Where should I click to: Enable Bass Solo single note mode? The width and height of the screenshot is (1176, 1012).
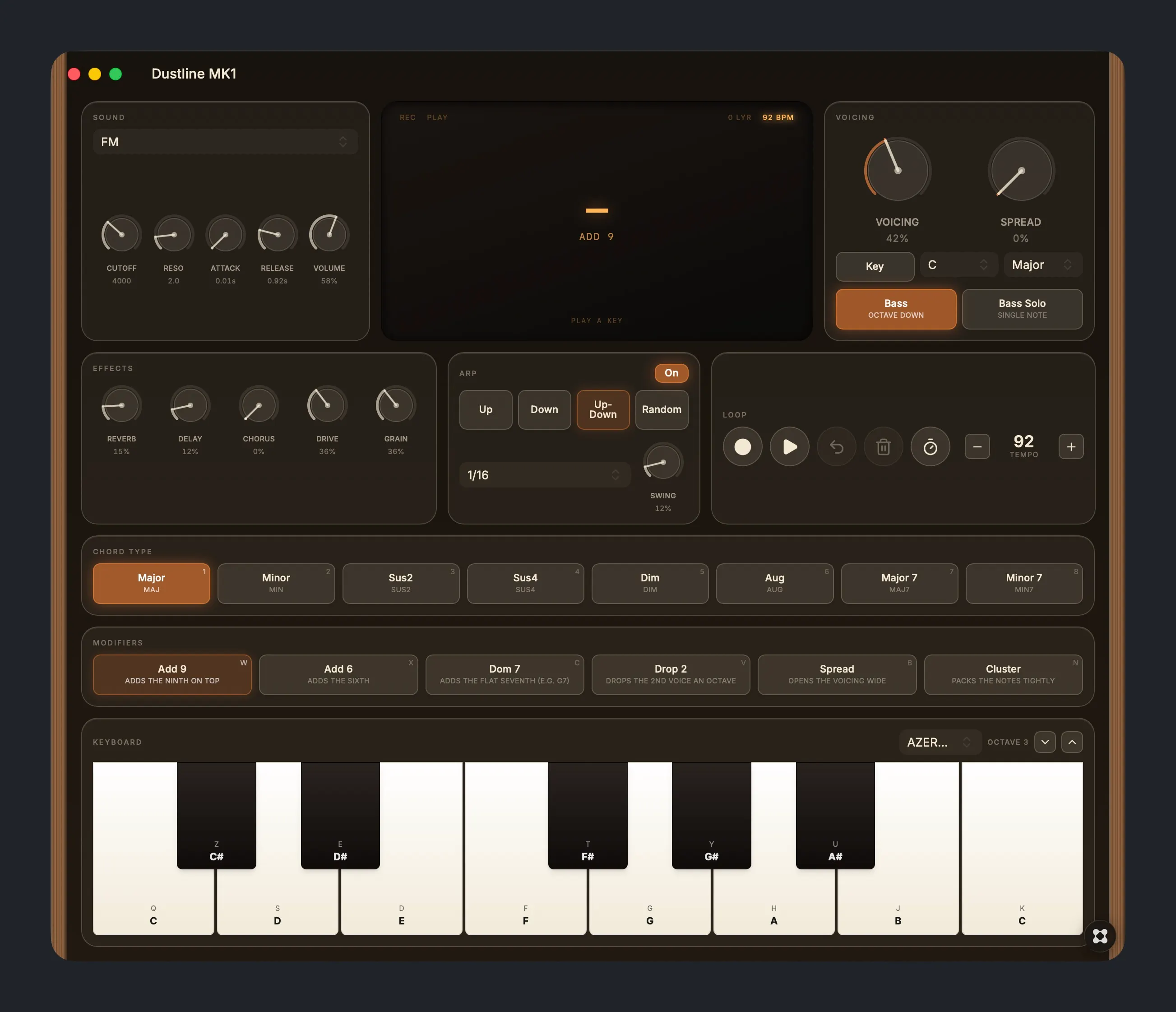click(x=1022, y=309)
